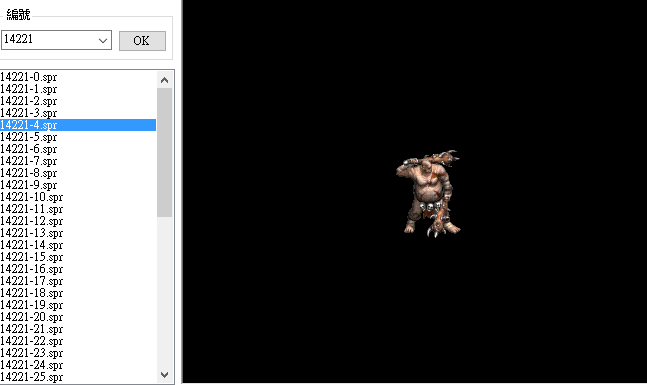
Task: Select 14221-25.spr in the list
Action: click(78, 377)
